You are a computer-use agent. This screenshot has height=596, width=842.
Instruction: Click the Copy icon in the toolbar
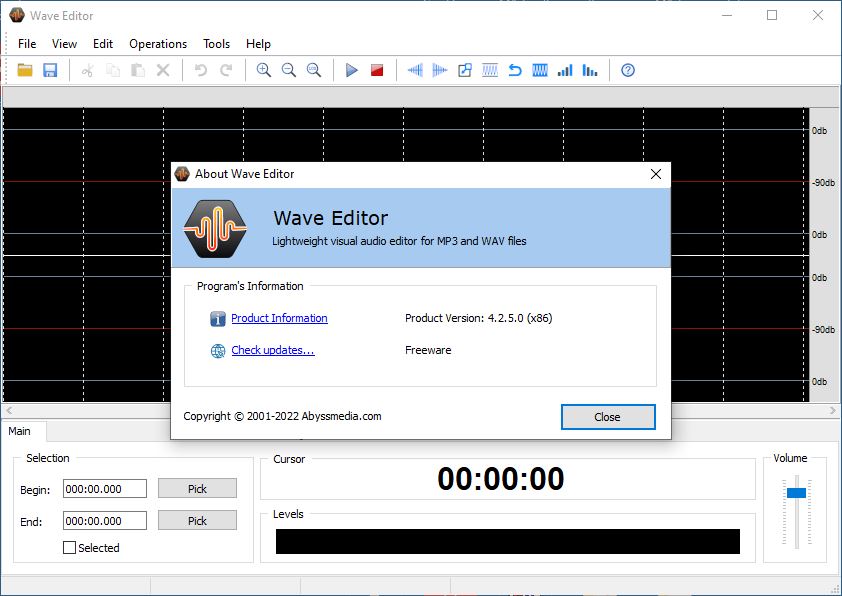(113, 70)
